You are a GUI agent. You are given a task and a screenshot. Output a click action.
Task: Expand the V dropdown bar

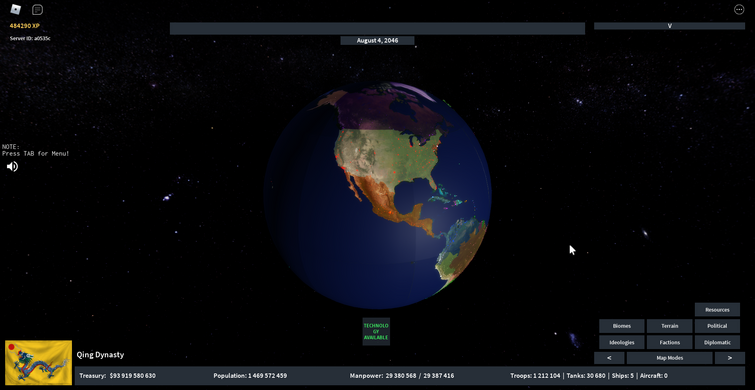pos(669,26)
